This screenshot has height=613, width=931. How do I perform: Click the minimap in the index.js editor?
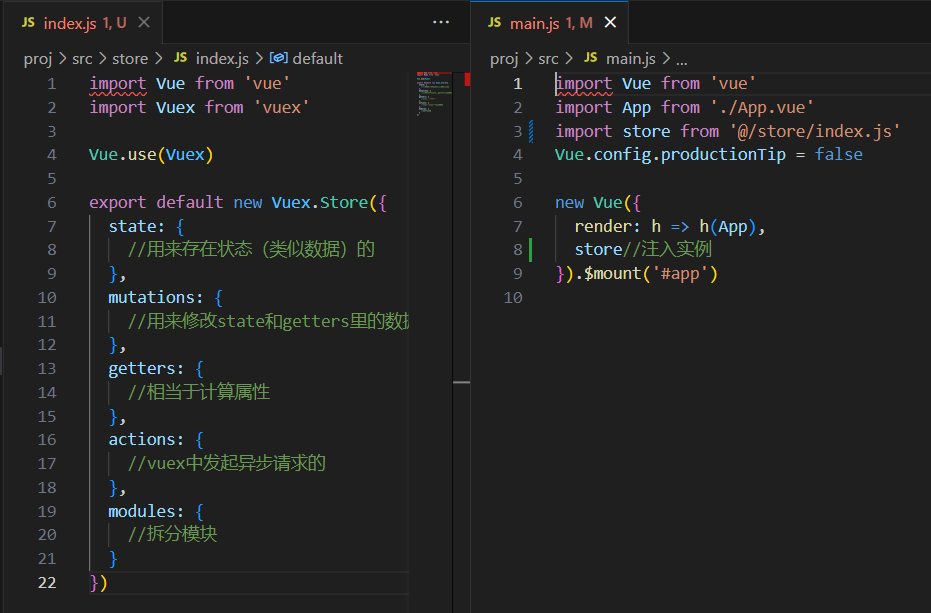point(434,93)
